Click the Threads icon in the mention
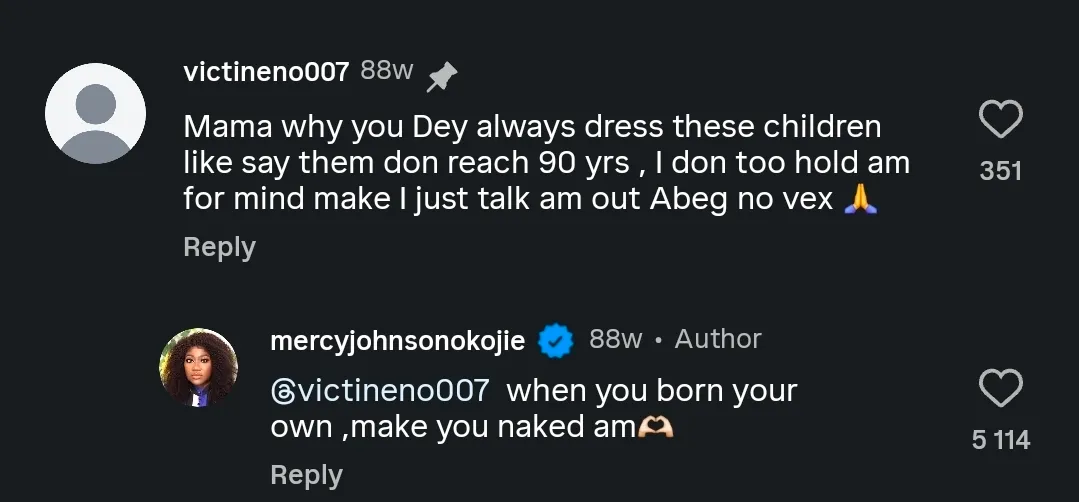Screen dimensions: 1079x502 281,391
